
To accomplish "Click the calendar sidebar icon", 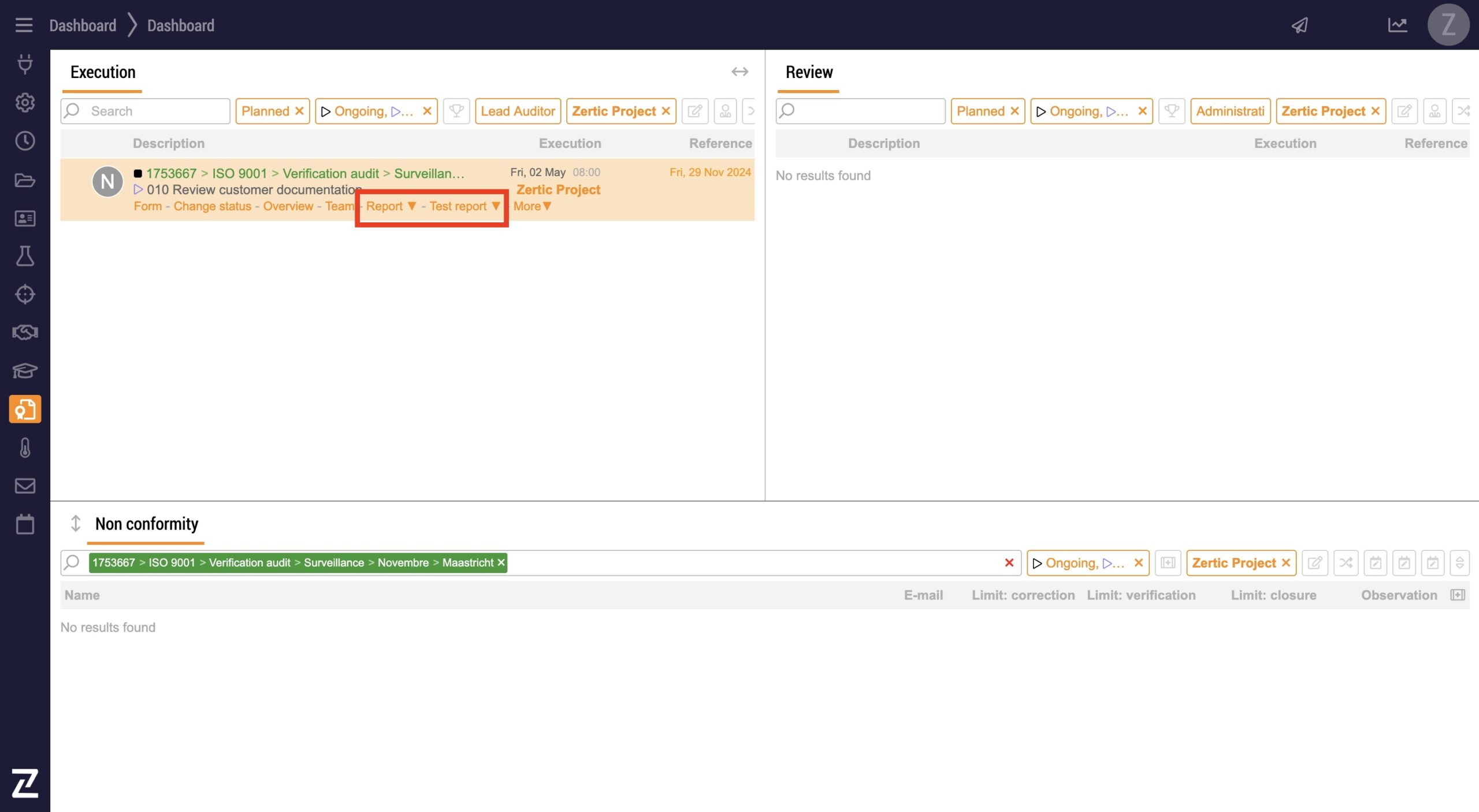I will tap(25, 524).
